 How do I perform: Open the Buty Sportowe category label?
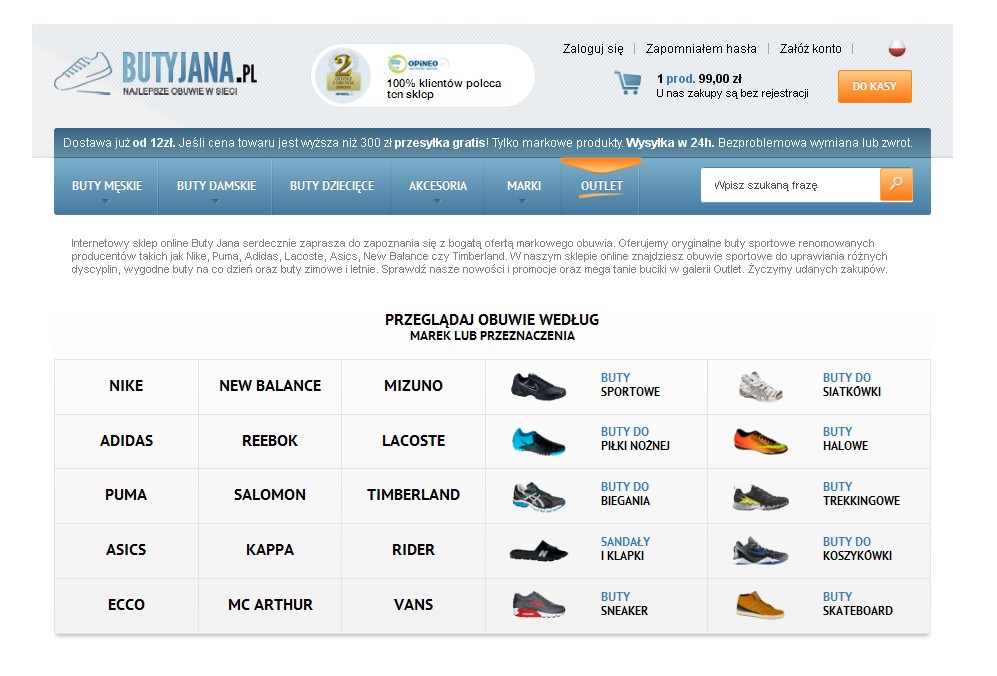[630, 385]
